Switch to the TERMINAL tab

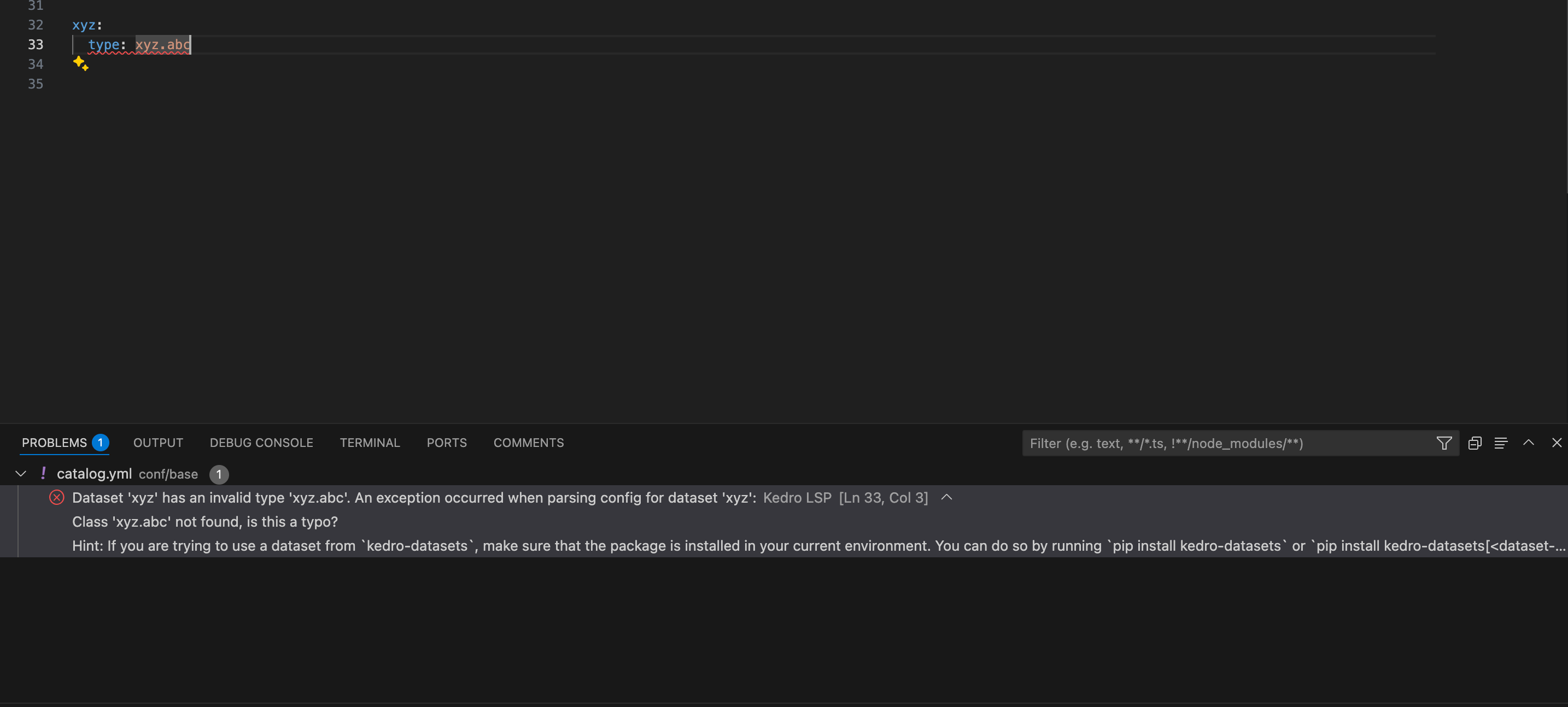click(370, 443)
